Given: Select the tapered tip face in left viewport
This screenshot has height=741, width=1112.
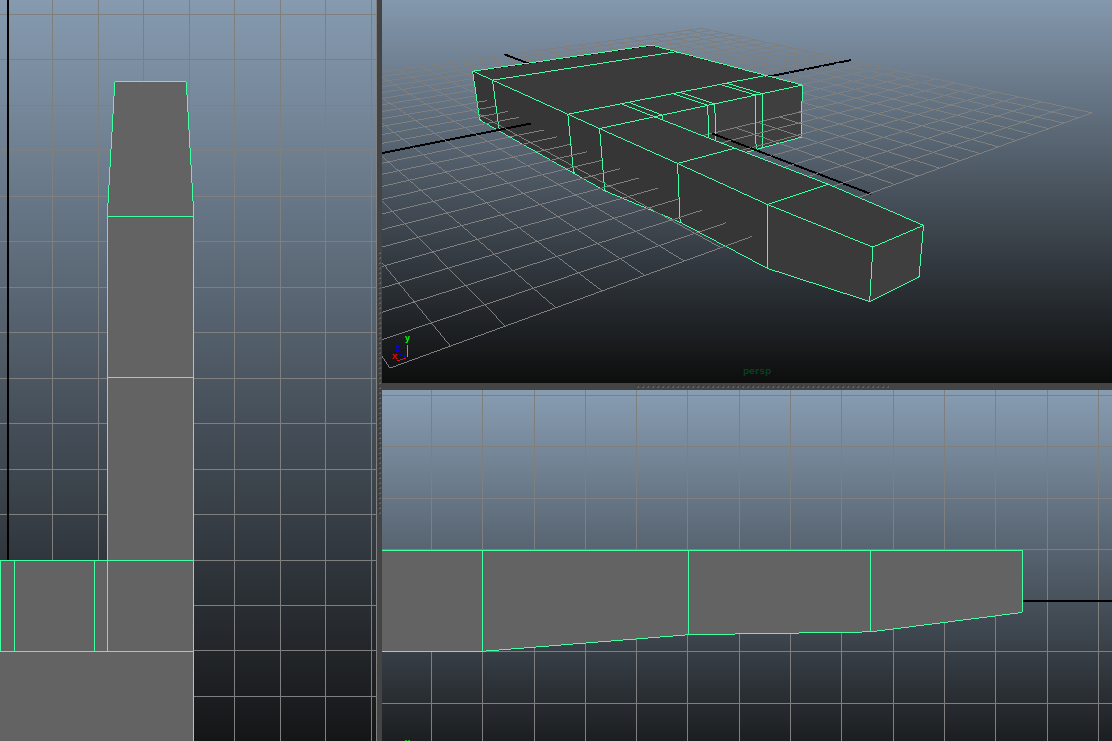Looking at the screenshot, I should (150, 148).
